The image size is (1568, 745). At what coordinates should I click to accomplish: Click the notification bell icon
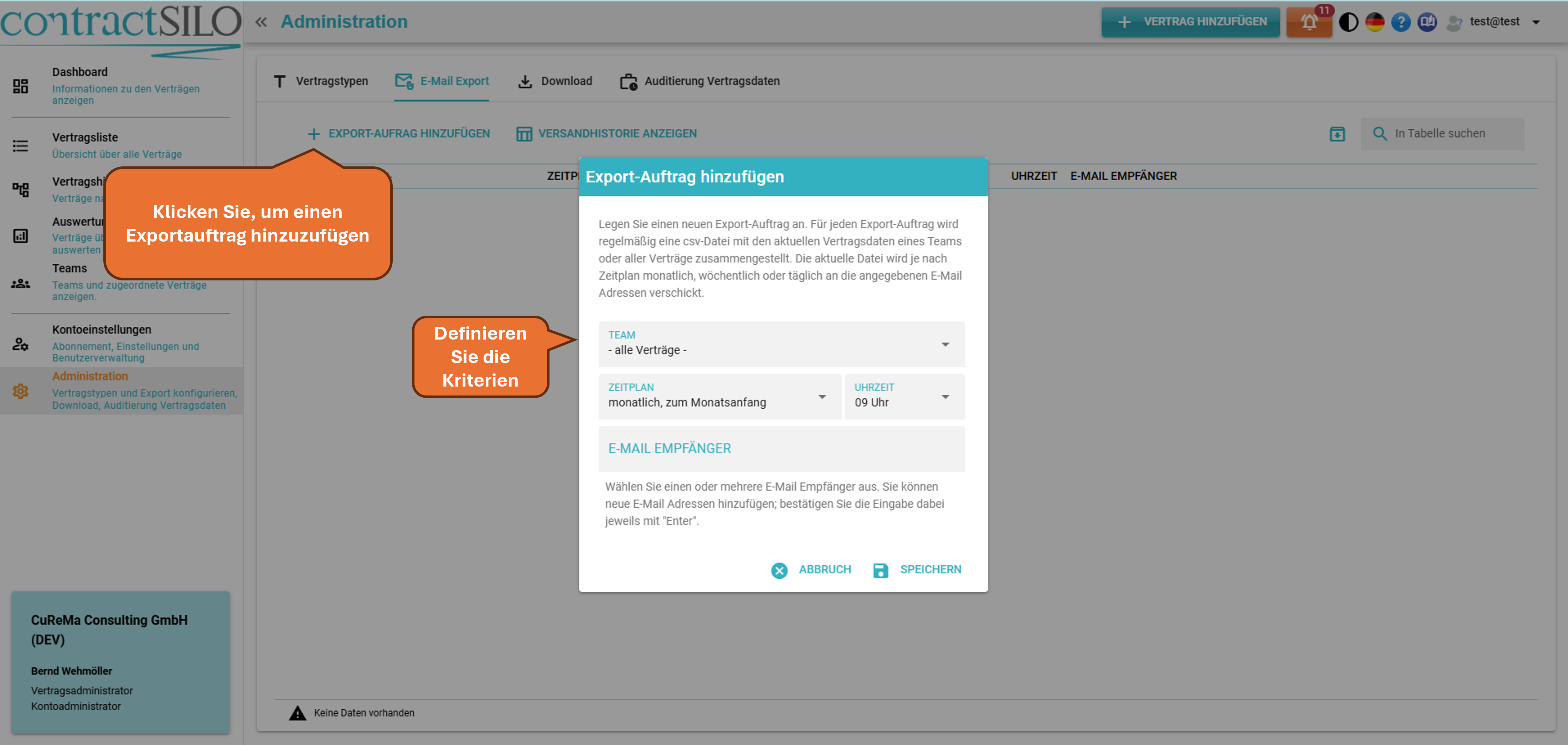click(x=1309, y=22)
